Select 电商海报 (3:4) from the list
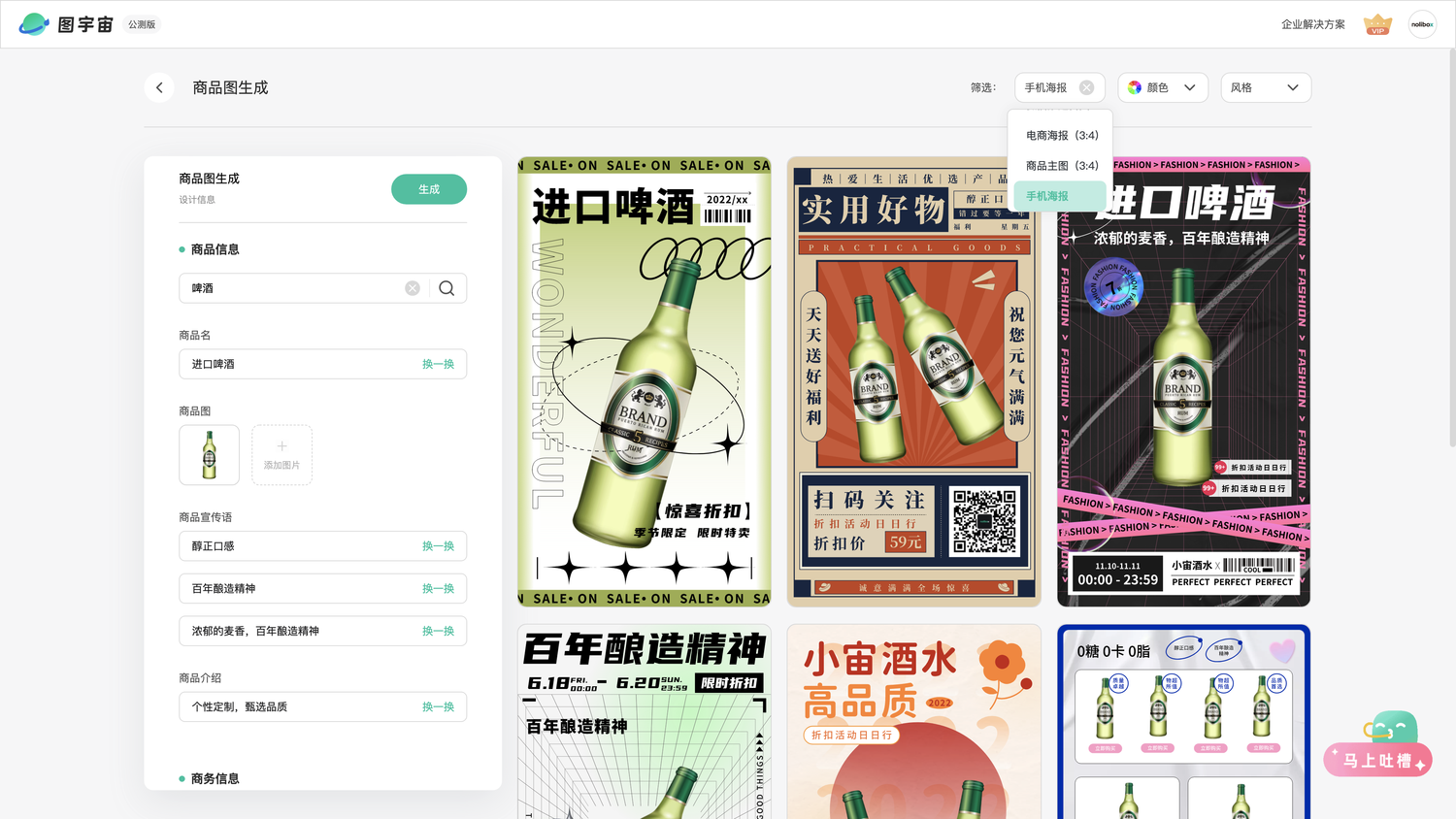This screenshot has height=819, width=1456. 1061,136
